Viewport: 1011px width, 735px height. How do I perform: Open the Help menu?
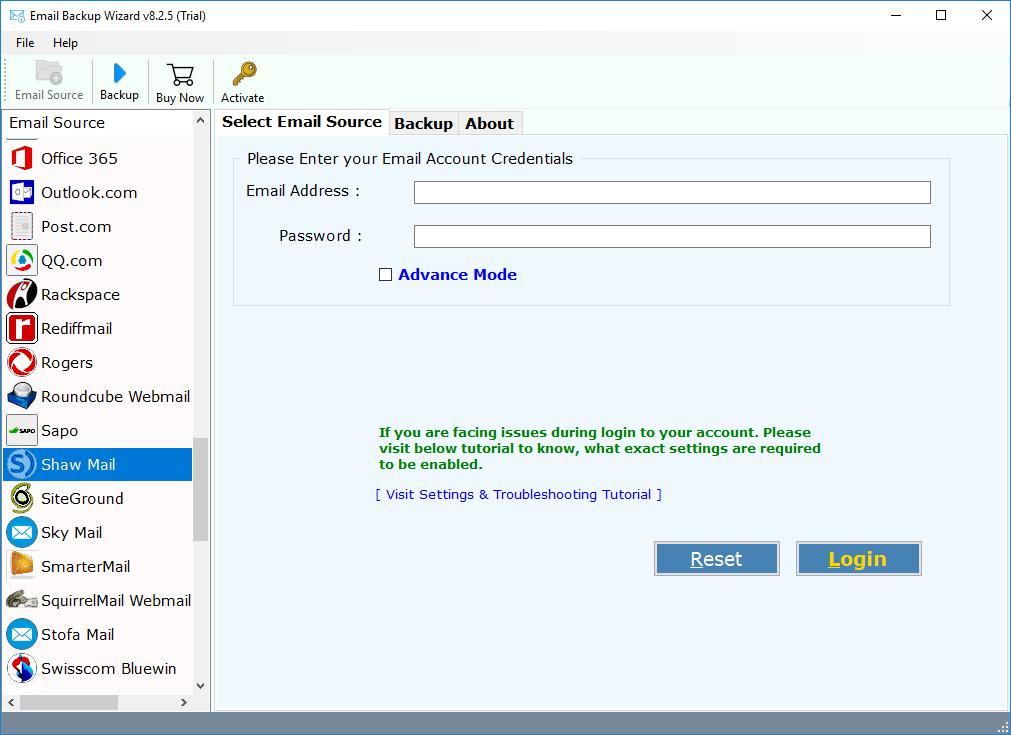tap(65, 43)
